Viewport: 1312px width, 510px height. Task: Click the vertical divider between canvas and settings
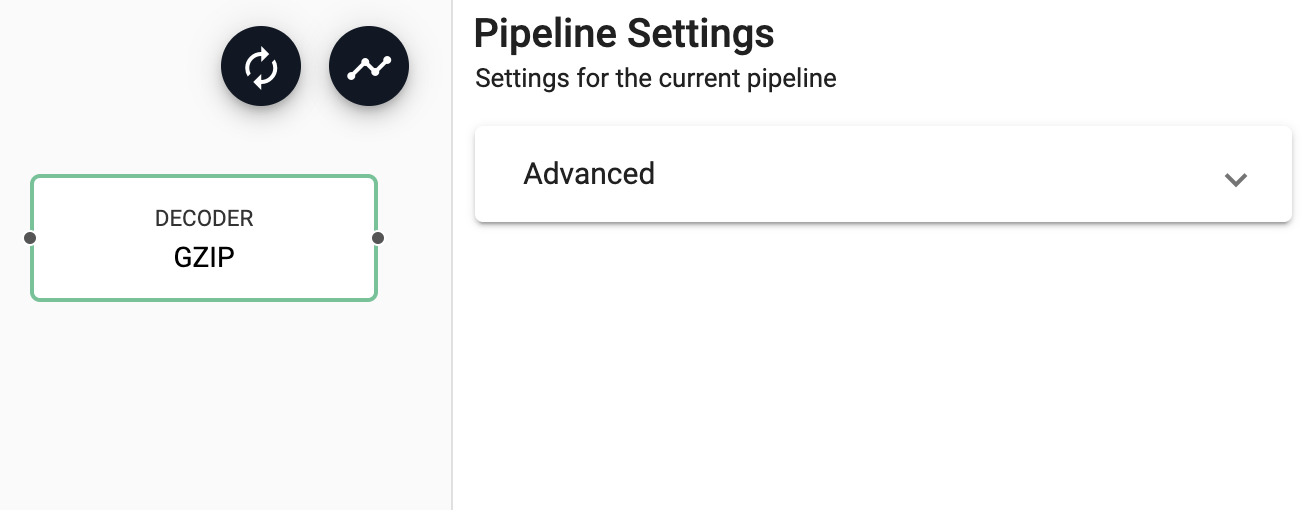[453, 300]
